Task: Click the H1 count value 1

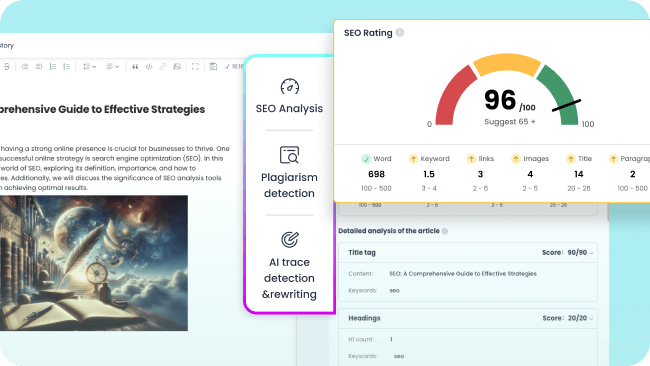Action: click(x=391, y=339)
